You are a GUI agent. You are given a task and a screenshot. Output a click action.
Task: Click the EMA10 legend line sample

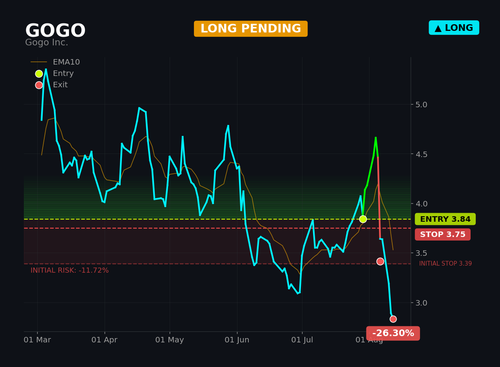click(39, 62)
